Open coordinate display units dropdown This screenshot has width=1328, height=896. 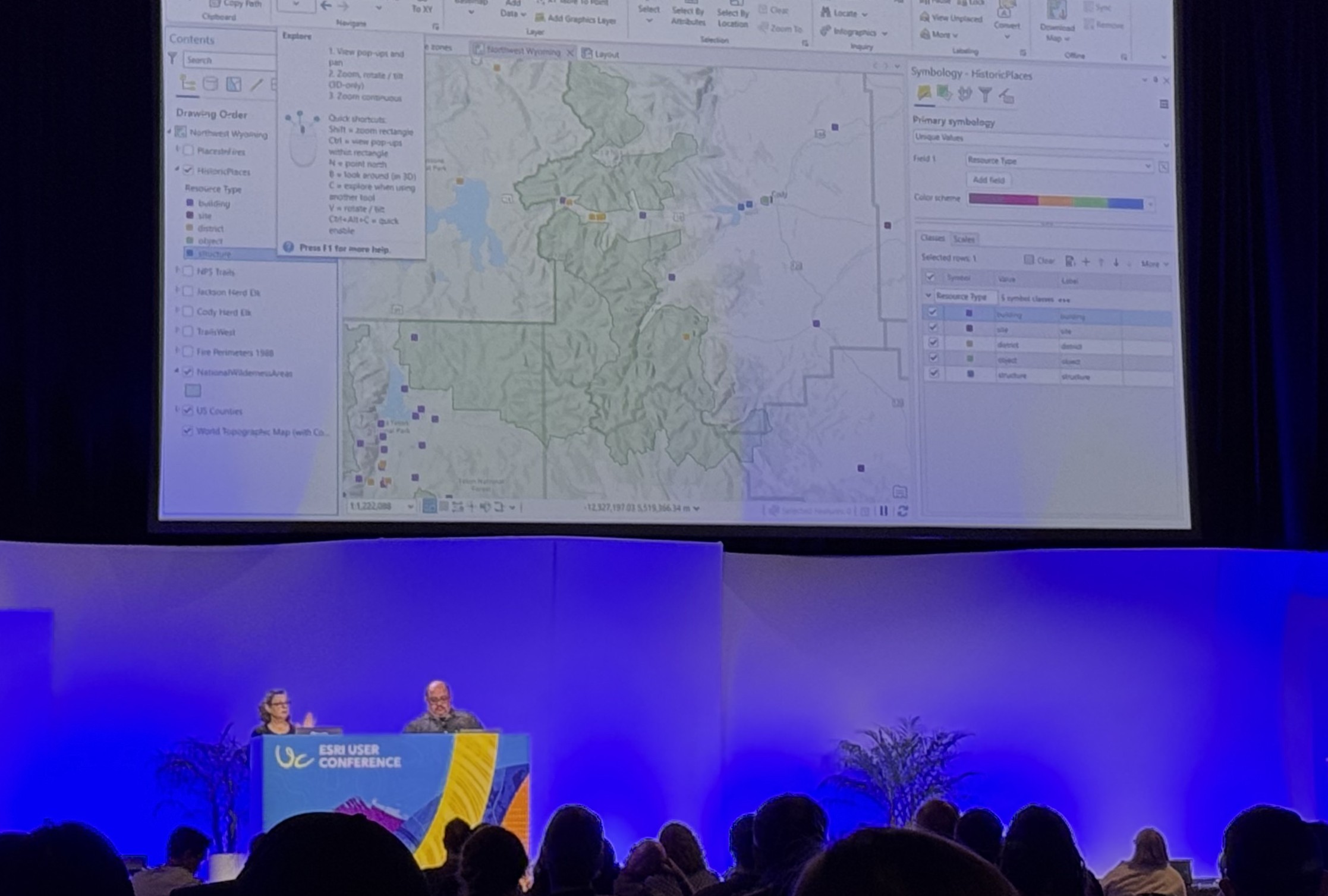pyautogui.click(x=696, y=508)
